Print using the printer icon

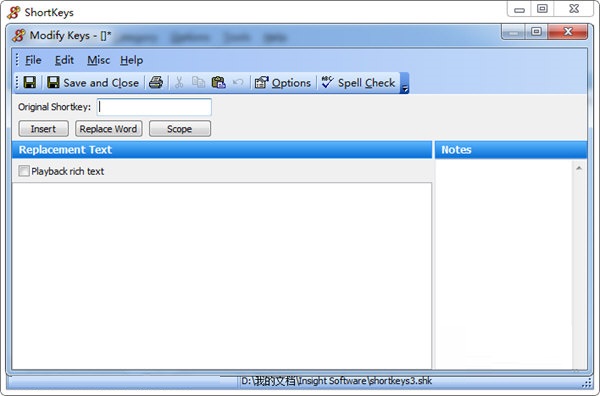pyautogui.click(x=156, y=82)
